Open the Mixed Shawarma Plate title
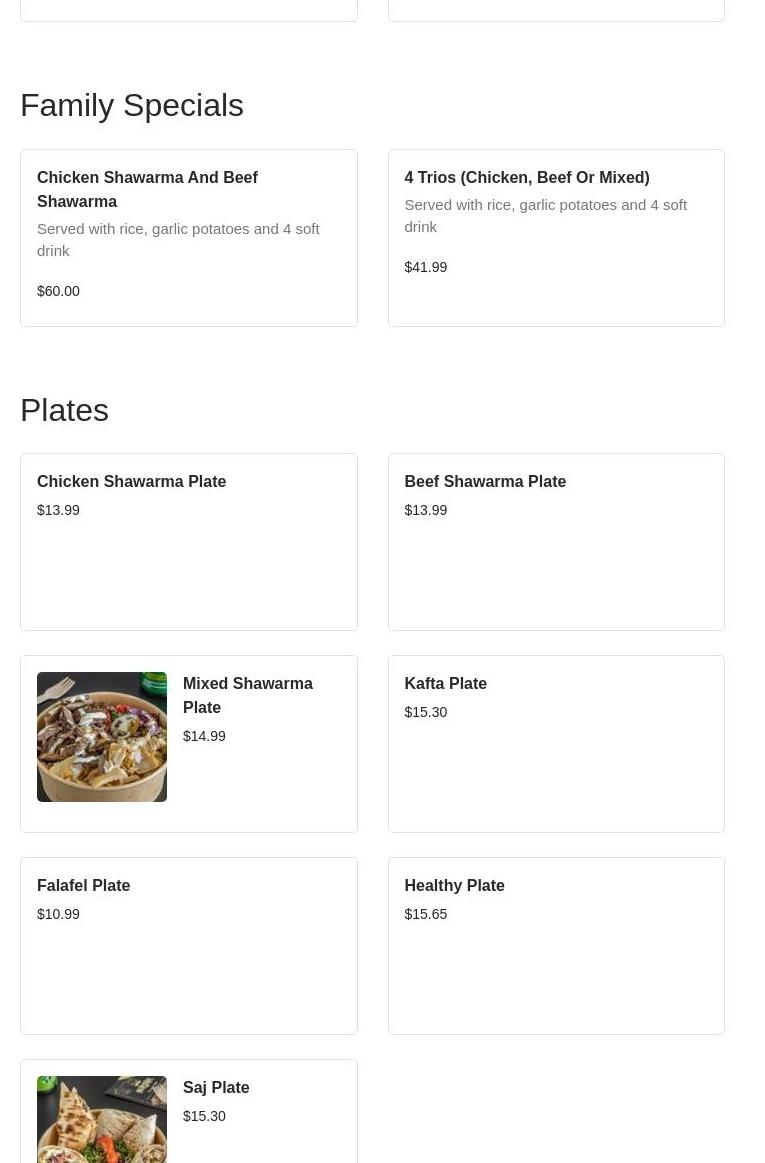Viewport: 765px width, 1163px height. pos(247,695)
